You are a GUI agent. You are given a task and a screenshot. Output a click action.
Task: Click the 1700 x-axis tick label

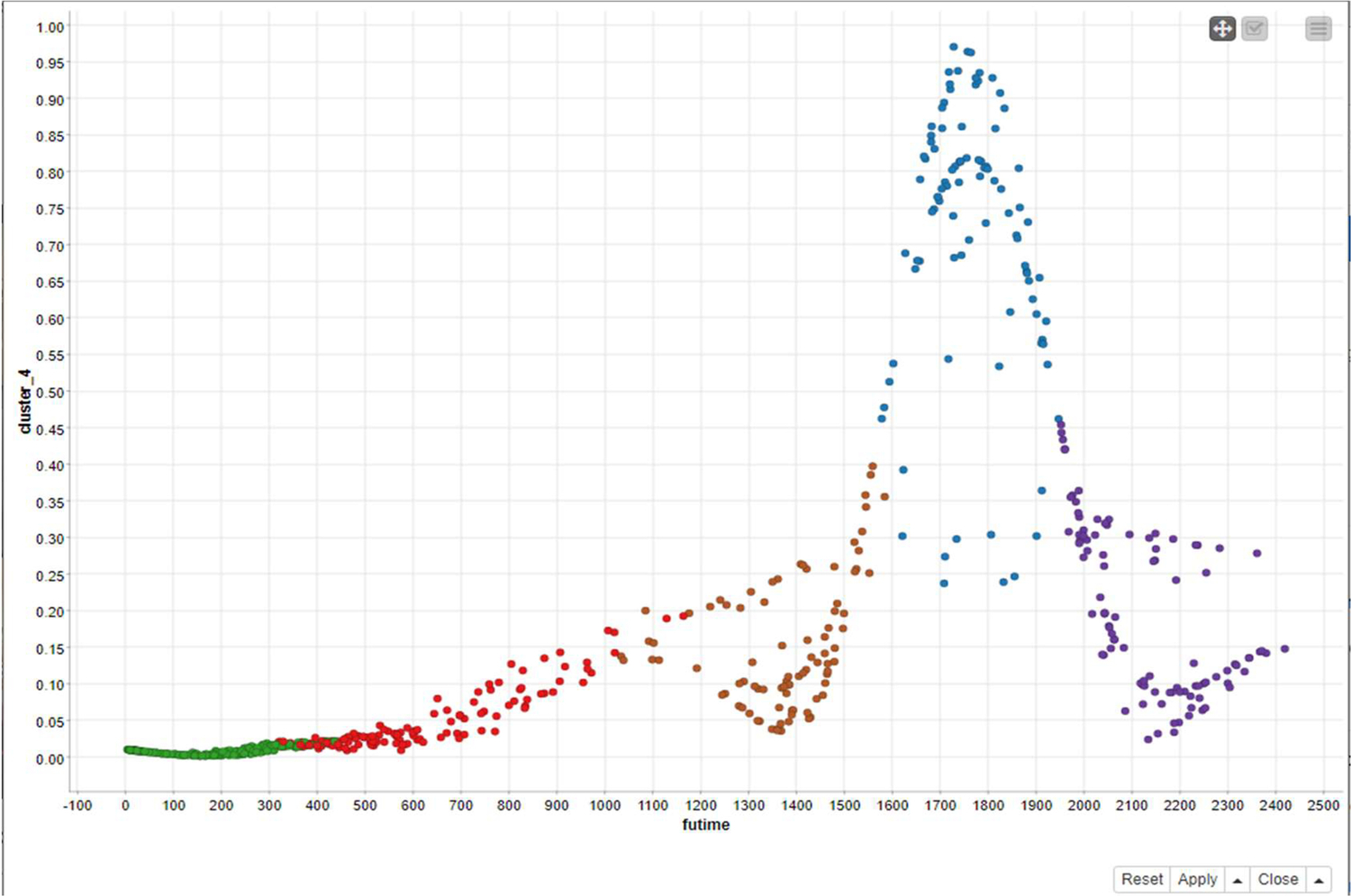click(x=940, y=805)
